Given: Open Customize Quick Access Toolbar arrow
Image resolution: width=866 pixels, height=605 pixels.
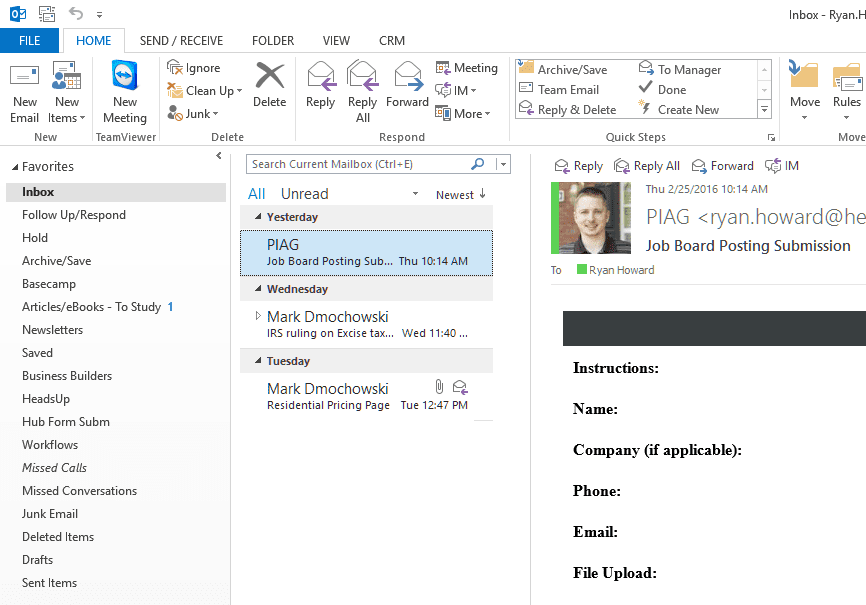Looking at the screenshot, I should [99, 14].
